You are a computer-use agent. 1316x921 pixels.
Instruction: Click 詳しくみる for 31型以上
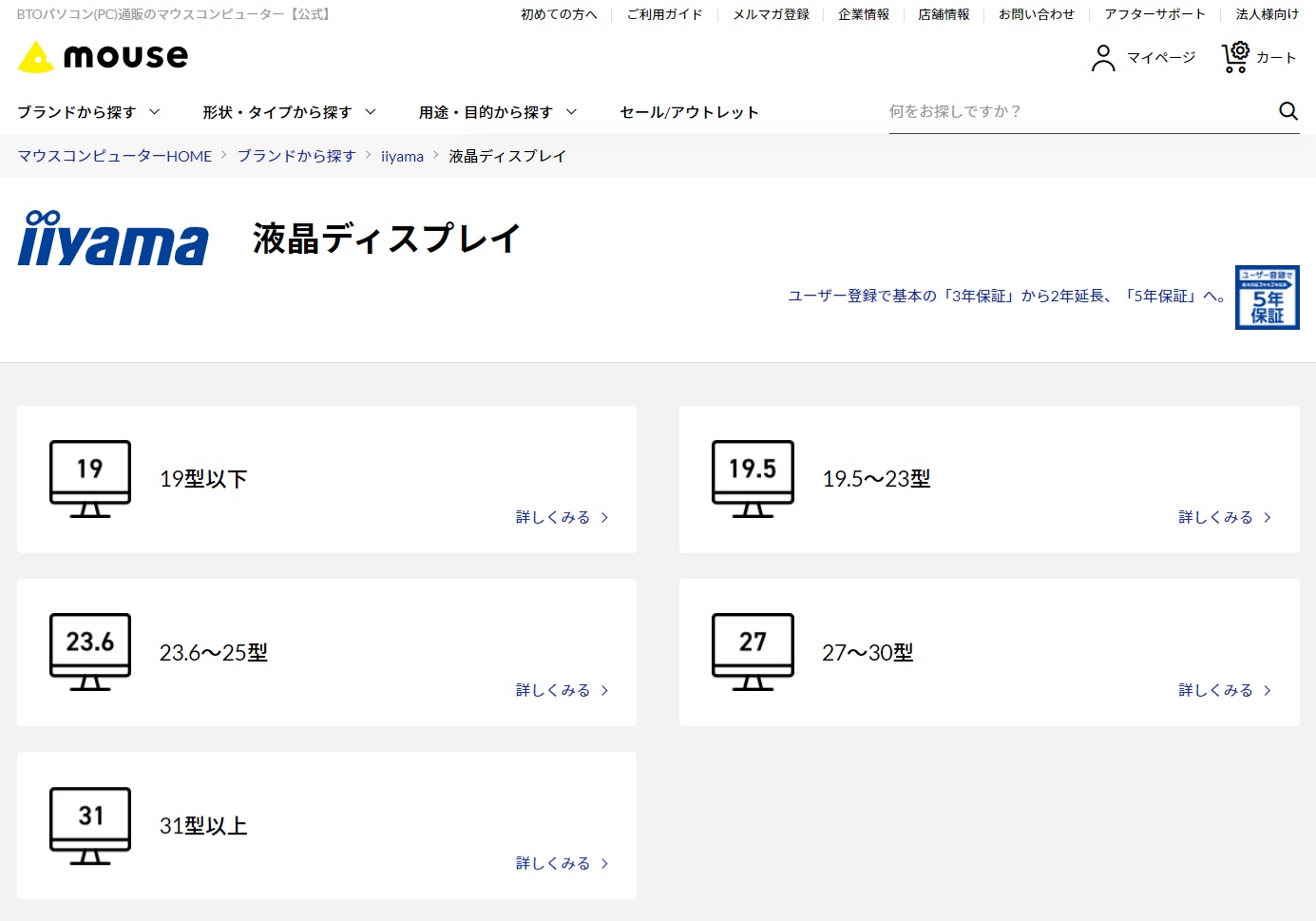(563, 863)
